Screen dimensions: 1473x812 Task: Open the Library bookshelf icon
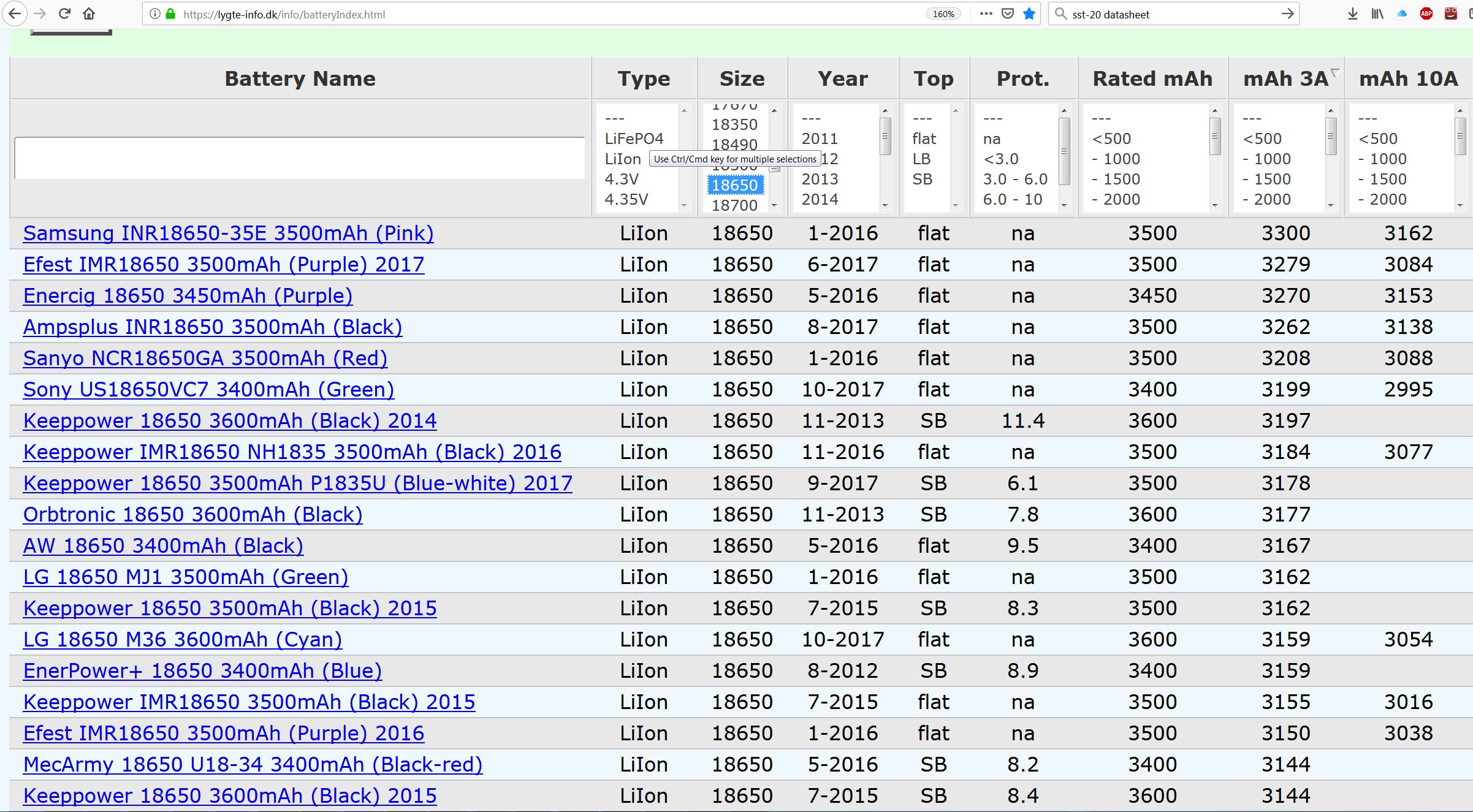click(x=1377, y=13)
